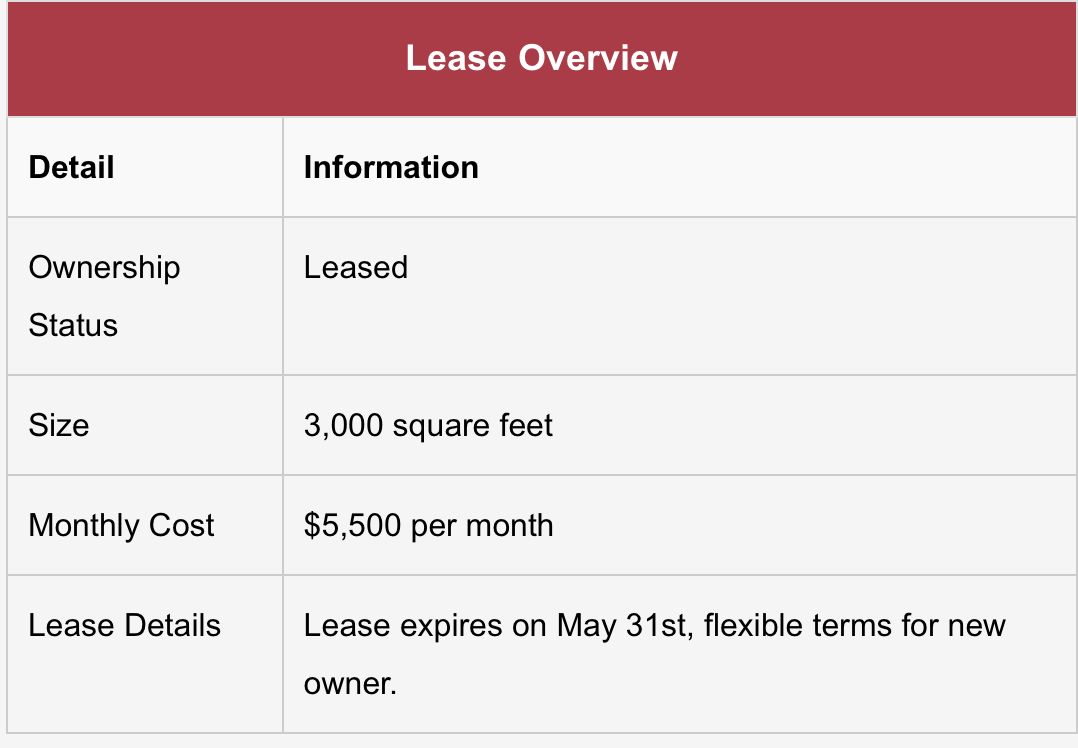Click the Detail column header
1078x748 pixels.
(72, 167)
